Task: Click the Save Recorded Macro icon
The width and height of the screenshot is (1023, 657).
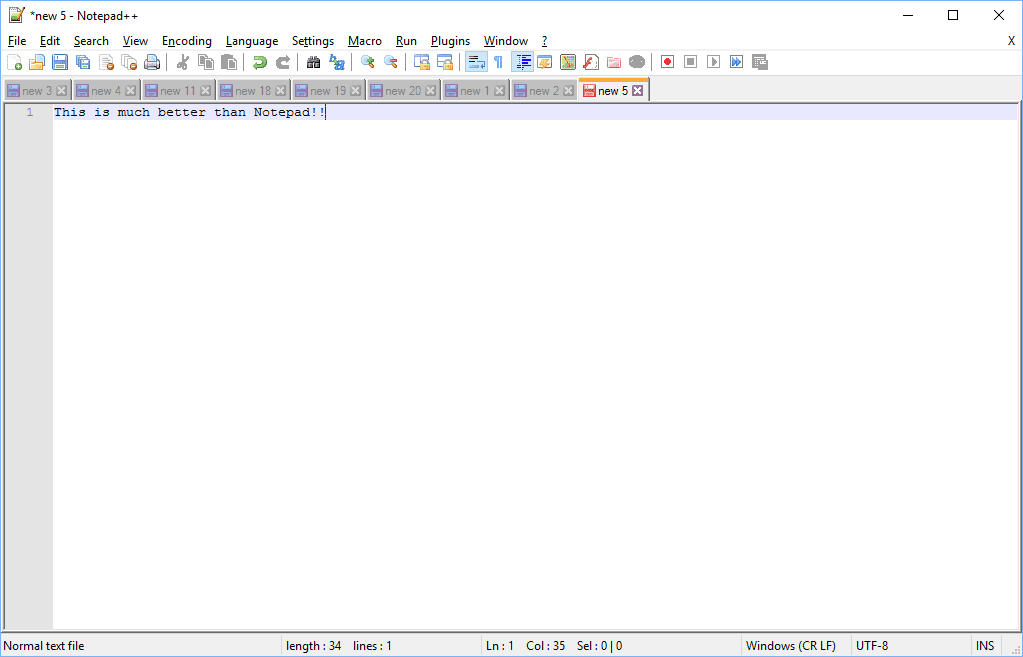Action: [759, 62]
